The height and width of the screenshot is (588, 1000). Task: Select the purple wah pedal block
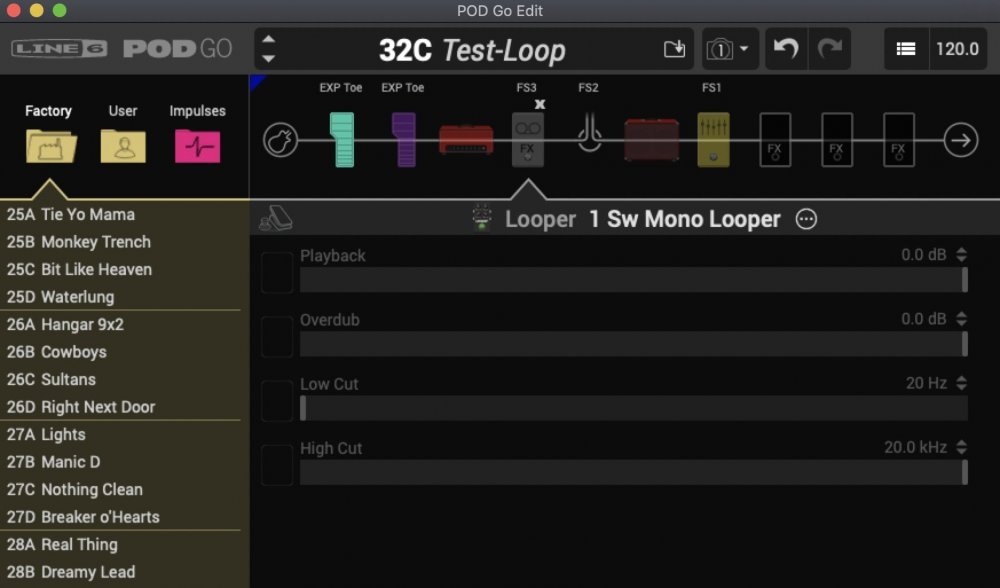404,140
